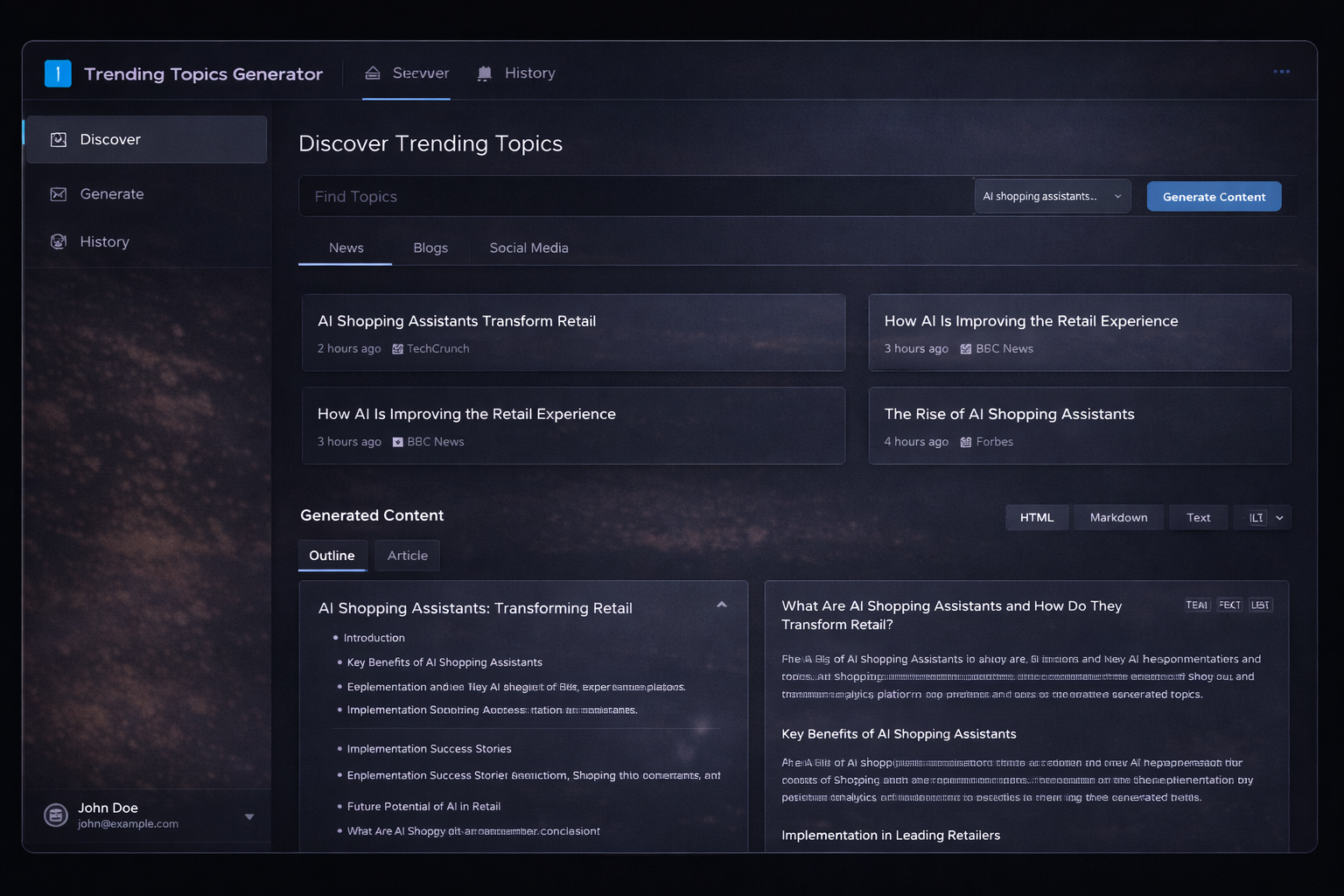Click the bell icon beside History in the top bar
The width and height of the screenshot is (1344, 896).
coord(484,73)
